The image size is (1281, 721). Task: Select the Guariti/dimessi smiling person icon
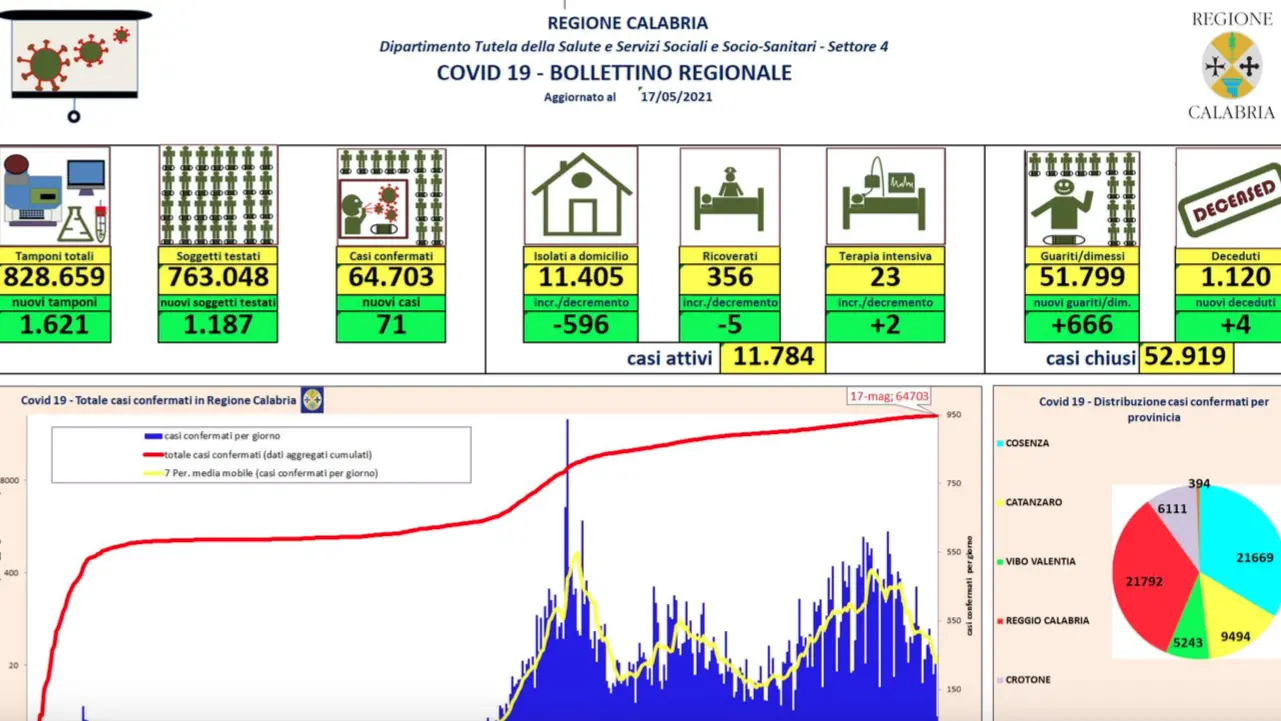coord(1081,196)
